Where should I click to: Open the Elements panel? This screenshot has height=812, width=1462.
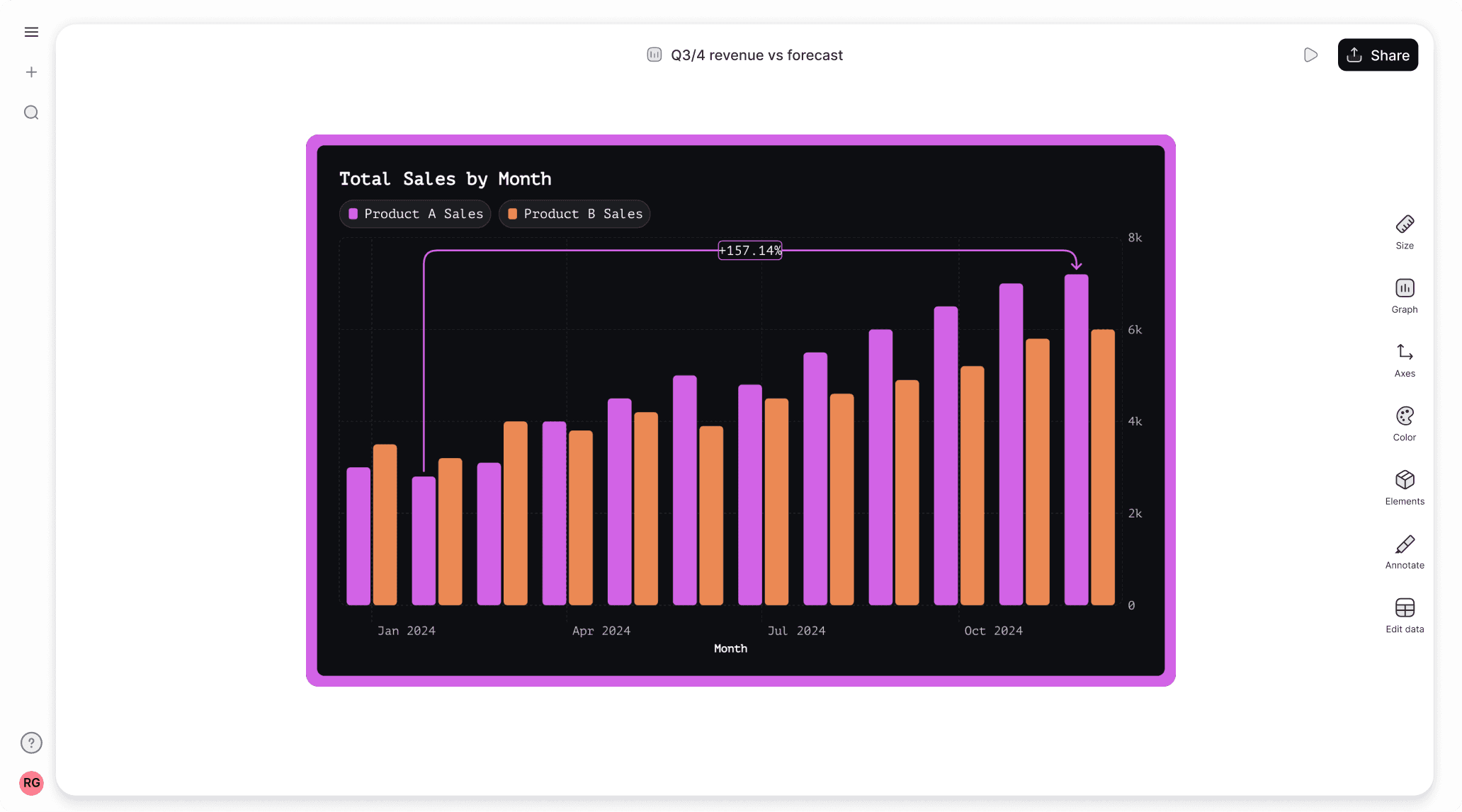1405,486
